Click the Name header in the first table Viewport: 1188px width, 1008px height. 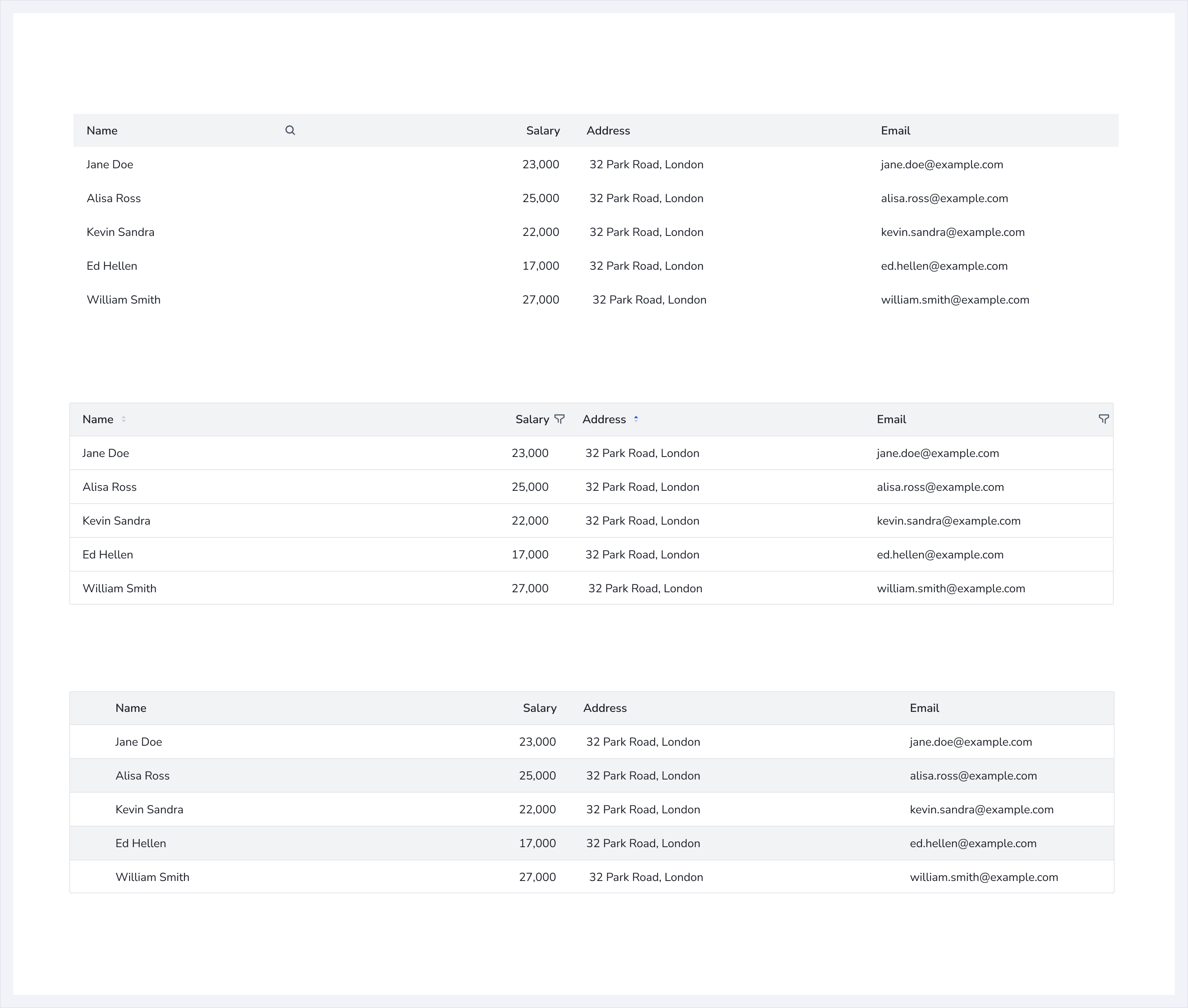(x=102, y=130)
